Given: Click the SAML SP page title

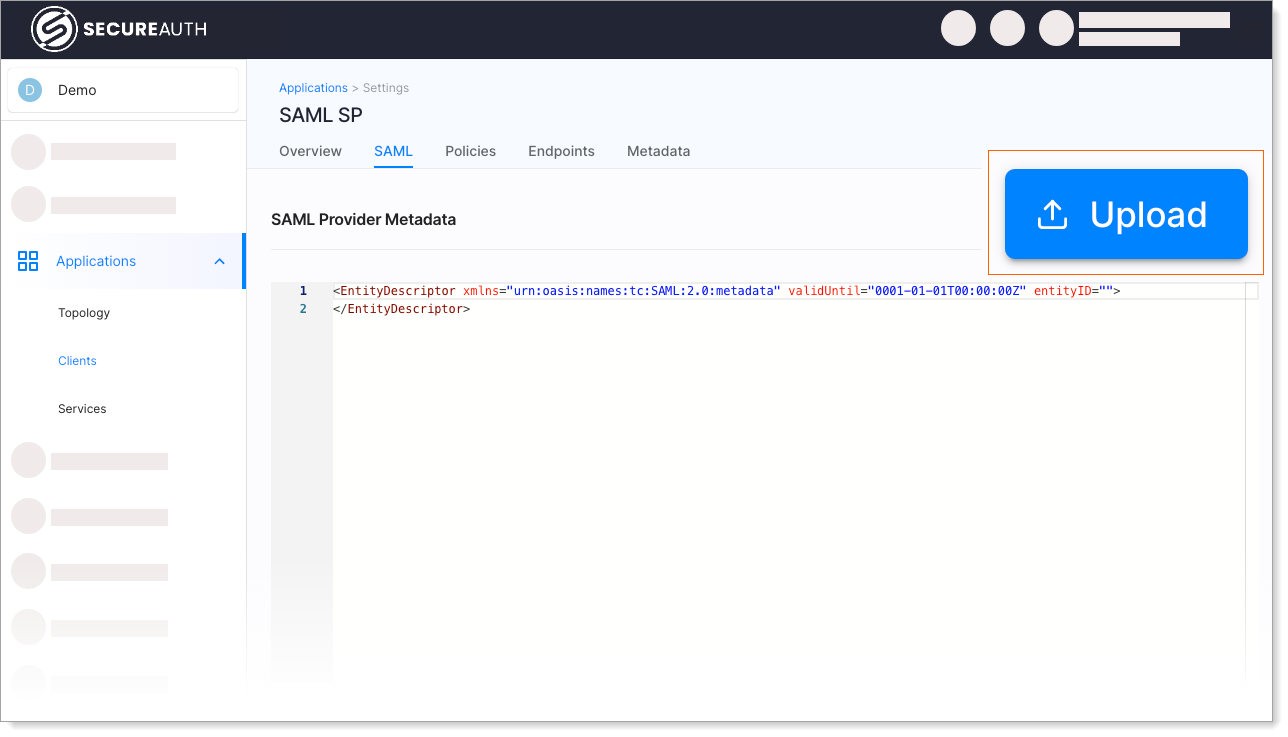Looking at the screenshot, I should click(x=320, y=115).
